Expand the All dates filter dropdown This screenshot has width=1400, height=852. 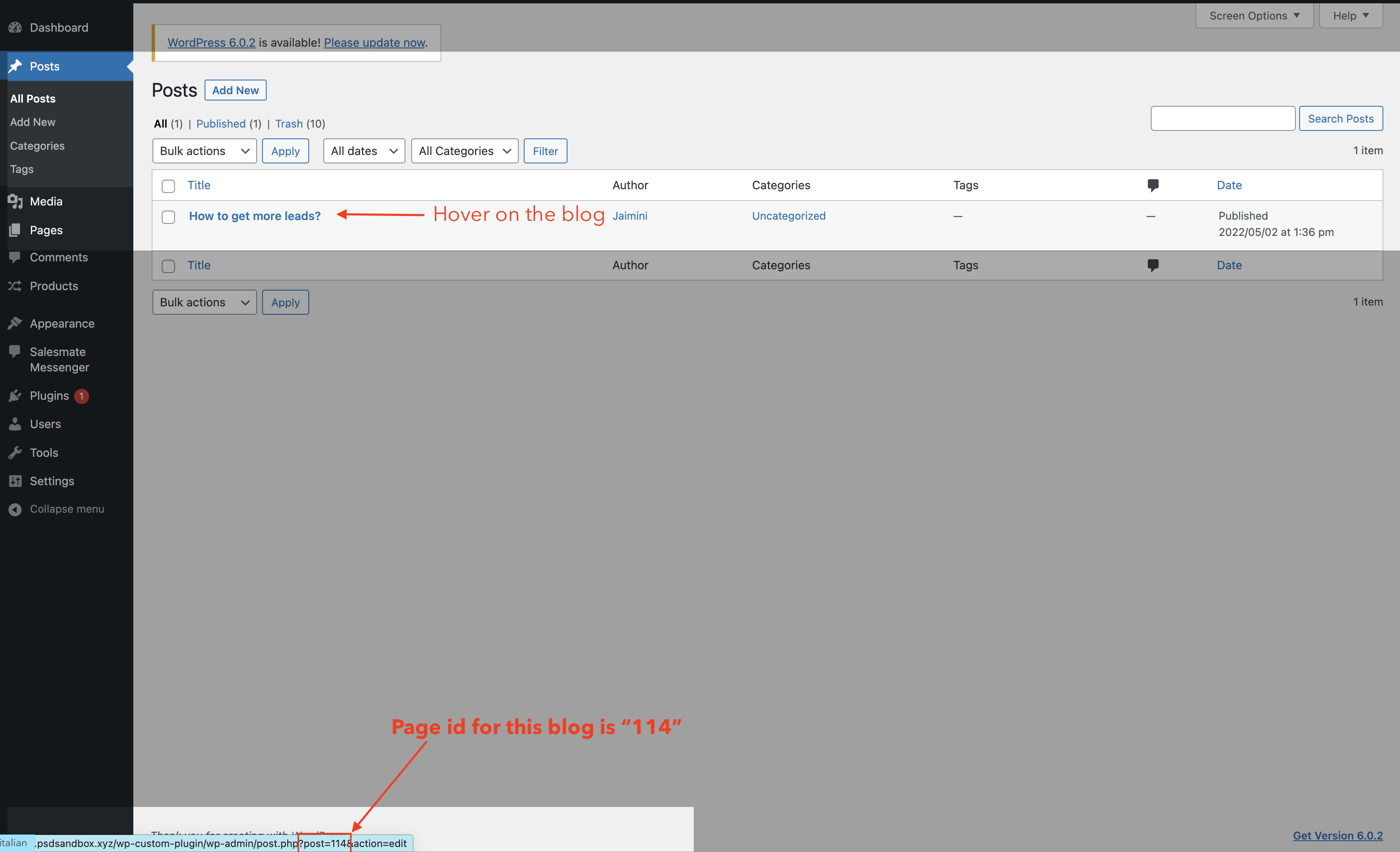364,151
